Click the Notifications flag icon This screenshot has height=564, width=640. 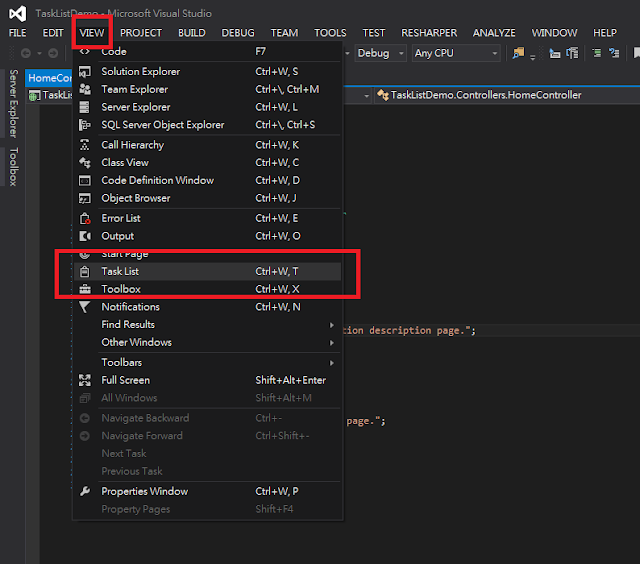tap(84, 307)
